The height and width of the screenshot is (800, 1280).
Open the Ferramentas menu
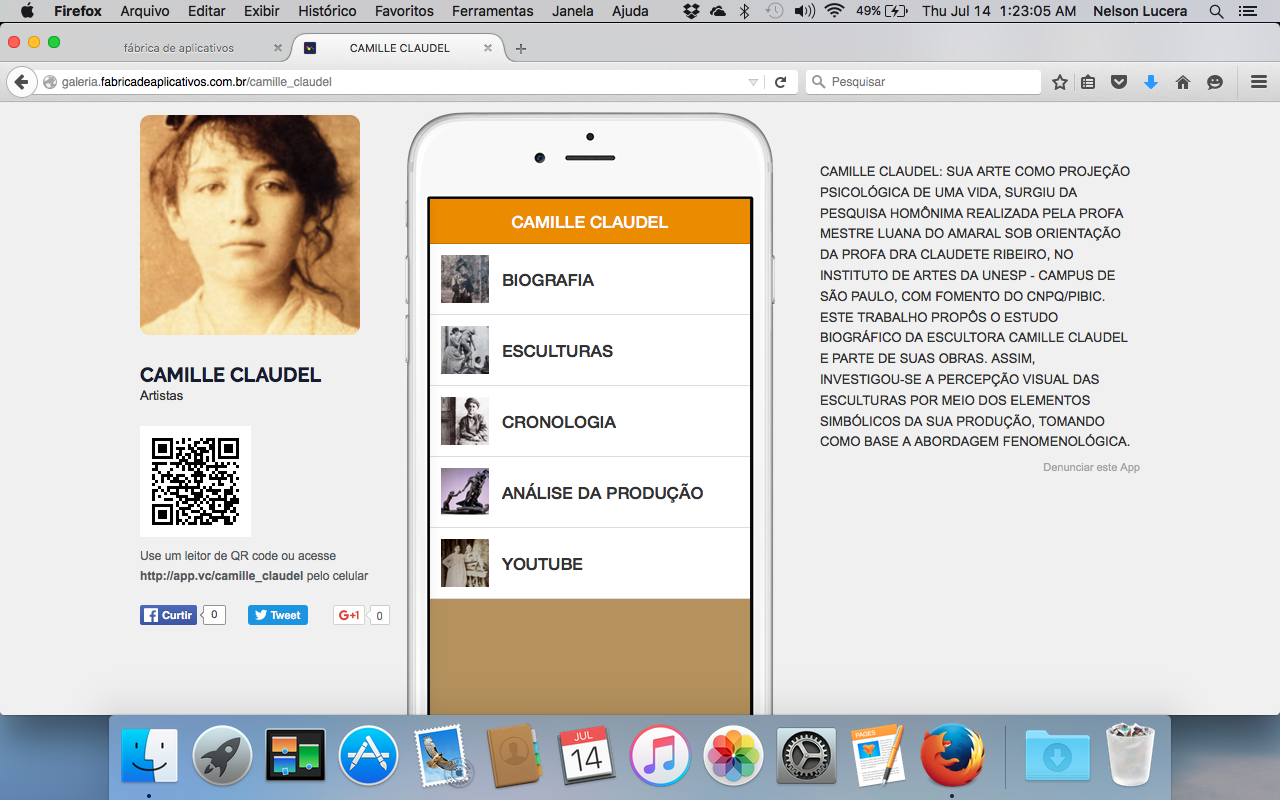492,11
